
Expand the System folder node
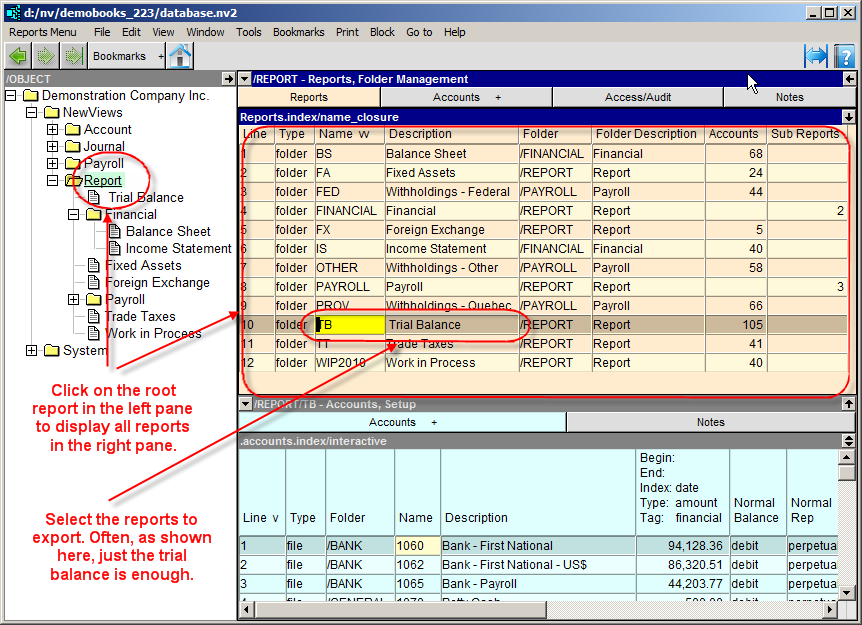32,351
